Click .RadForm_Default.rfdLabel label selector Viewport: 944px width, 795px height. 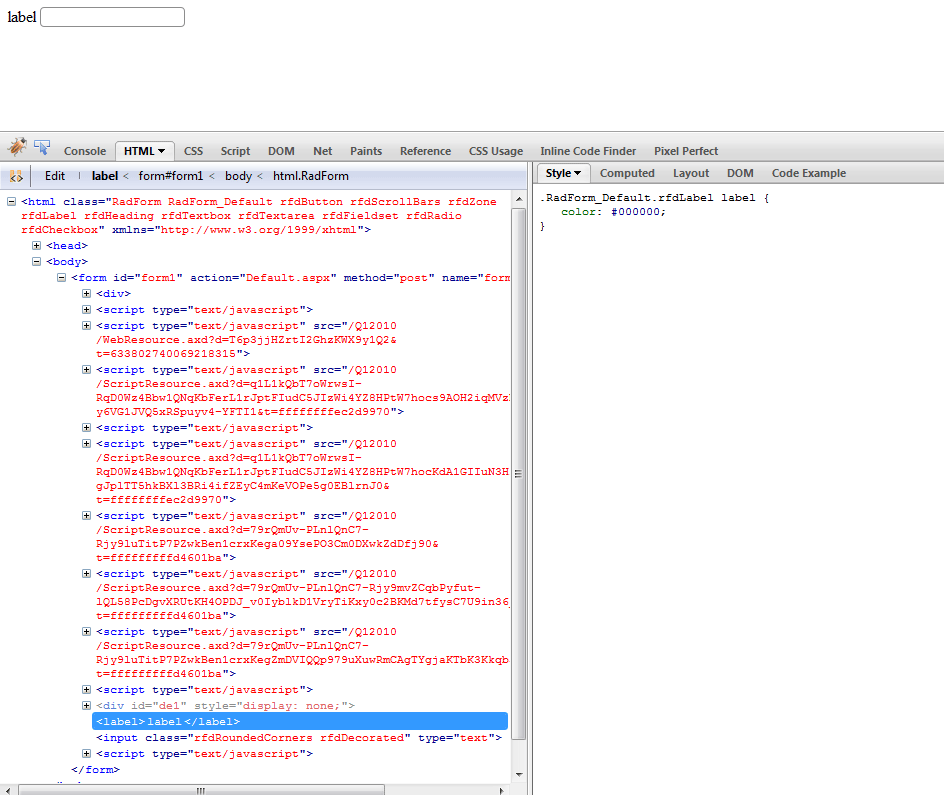tap(647, 197)
